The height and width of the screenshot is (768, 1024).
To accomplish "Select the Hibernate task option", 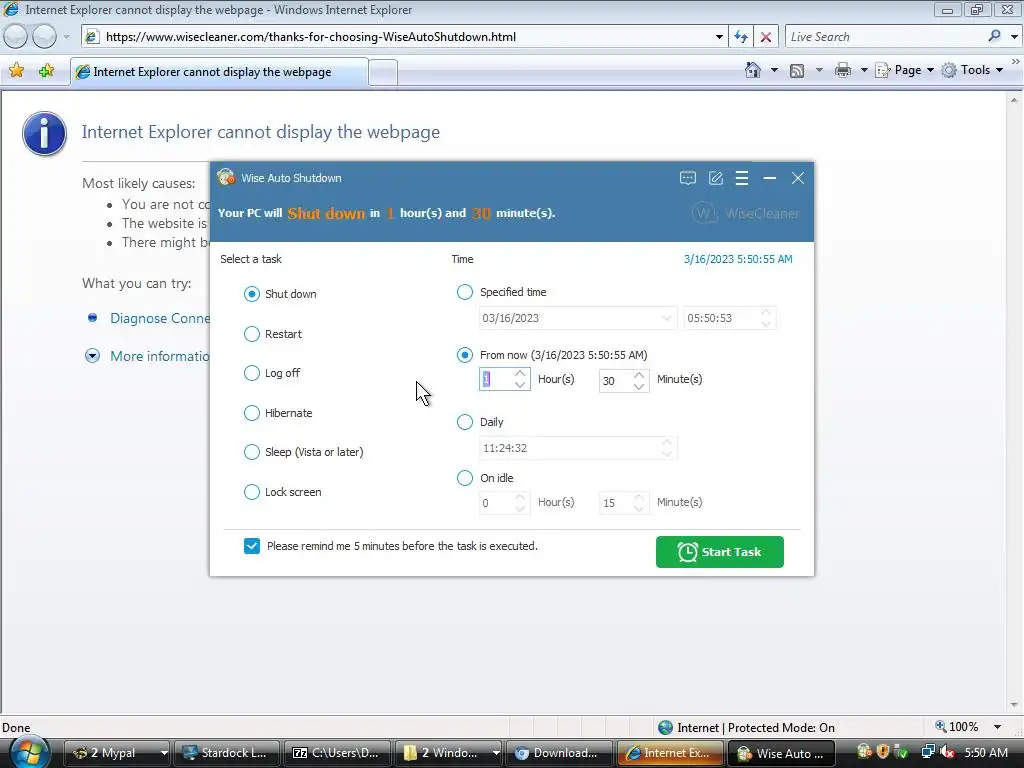I will pos(251,413).
